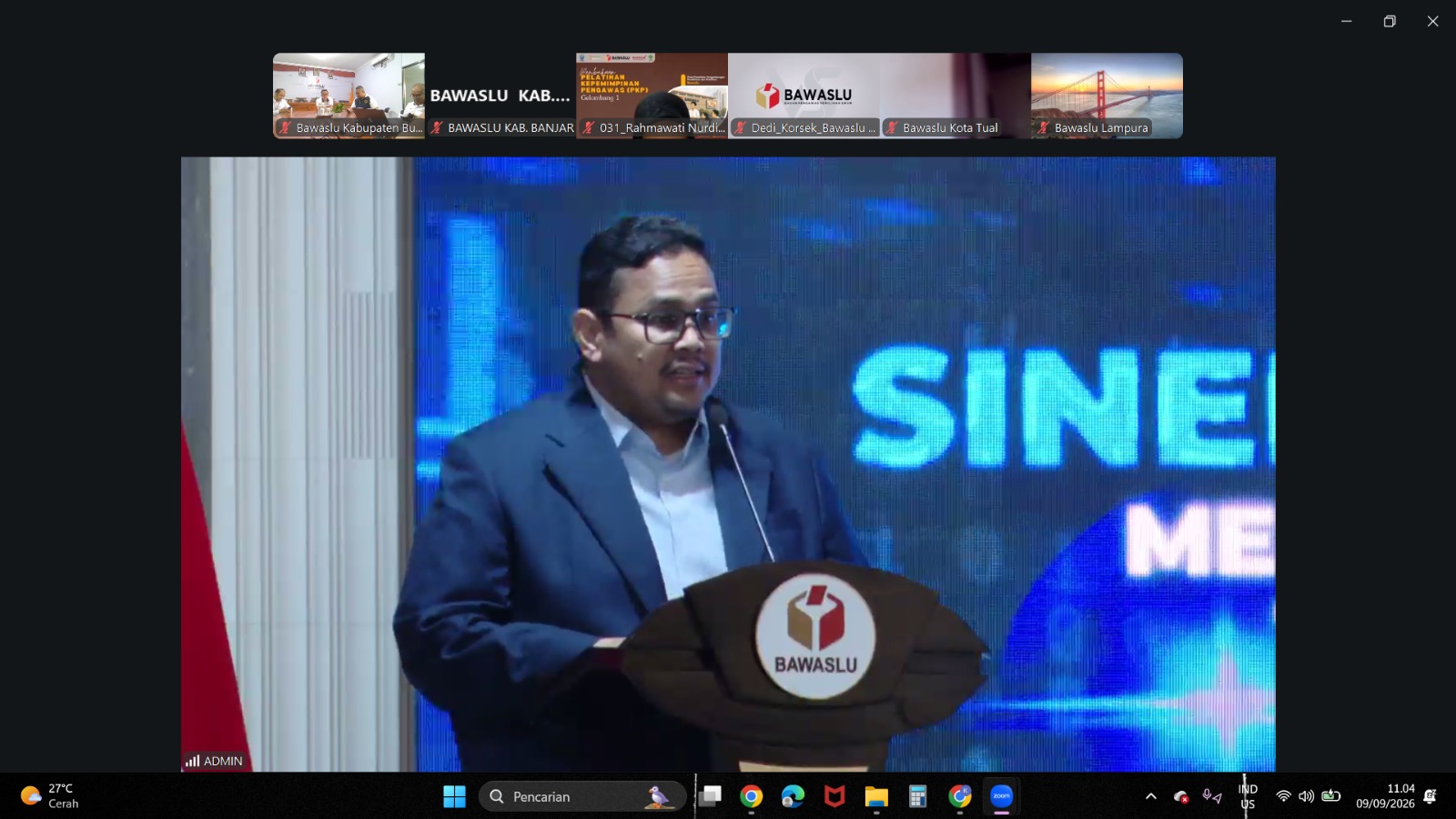The image size is (1456, 819).
Task: Switch the IND US input language
Action: [1248, 796]
